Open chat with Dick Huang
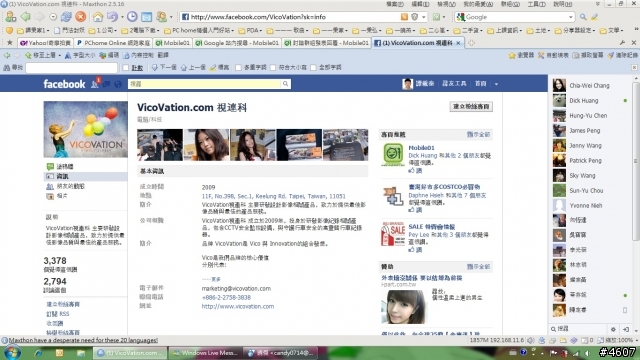Image resolution: width=640 pixels, height=360 pixels. [590, 100]
